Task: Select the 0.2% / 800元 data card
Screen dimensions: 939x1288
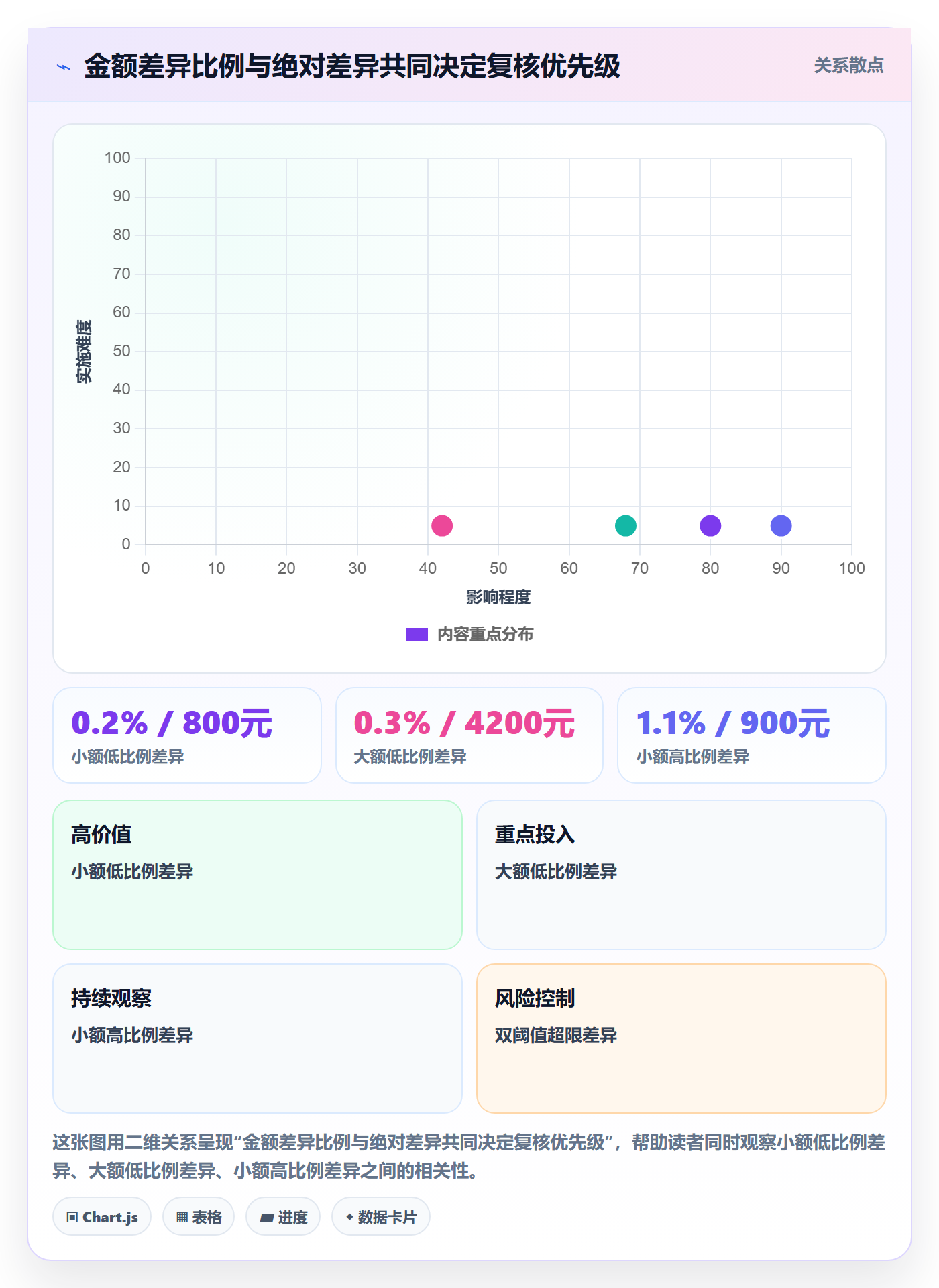Action: (187, 735)
